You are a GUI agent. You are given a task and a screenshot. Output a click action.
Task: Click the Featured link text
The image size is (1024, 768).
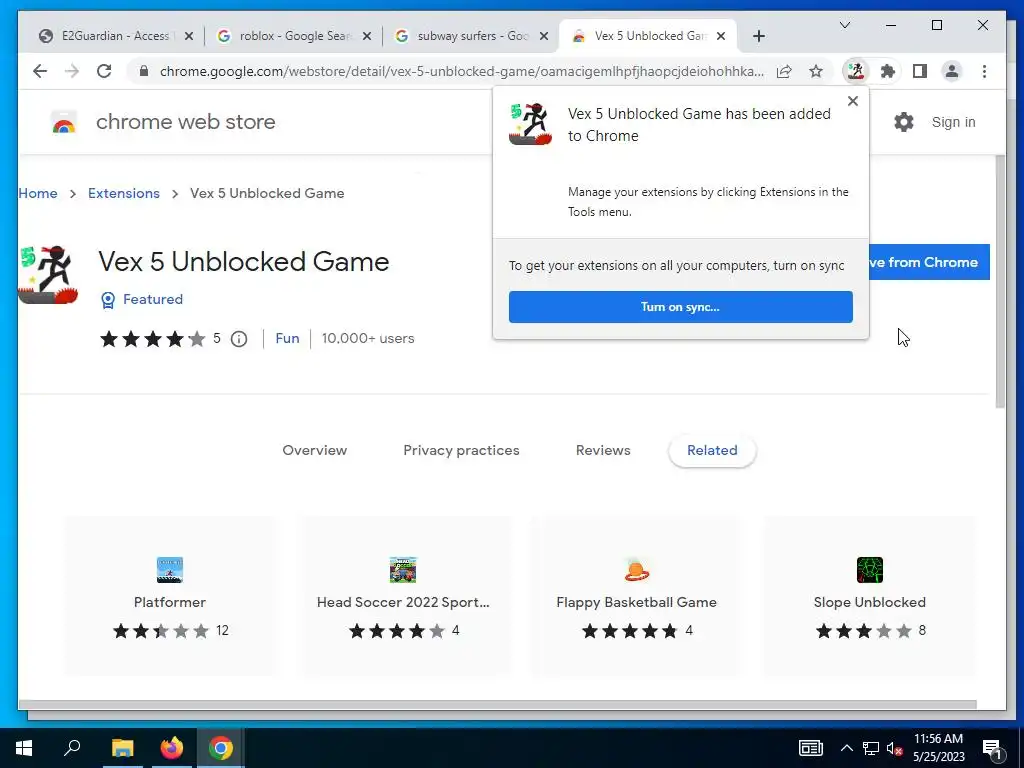coord(153,299)
